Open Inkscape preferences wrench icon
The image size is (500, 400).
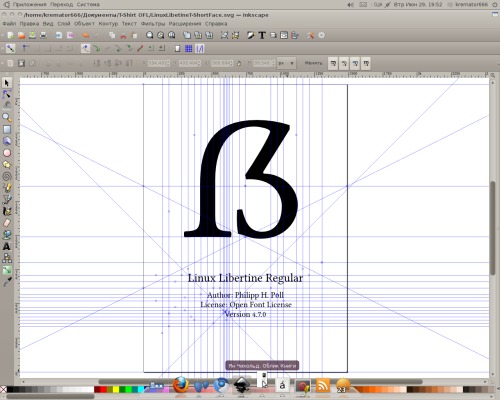[x=310, y=35]
